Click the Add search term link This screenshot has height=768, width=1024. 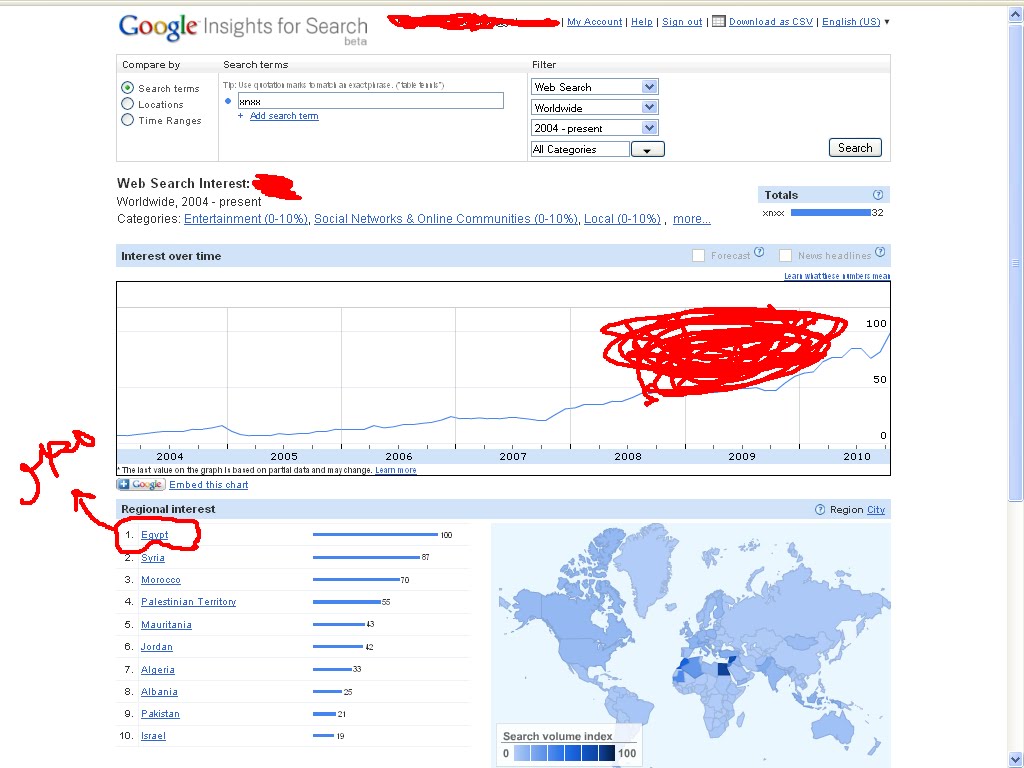(284, 116)
